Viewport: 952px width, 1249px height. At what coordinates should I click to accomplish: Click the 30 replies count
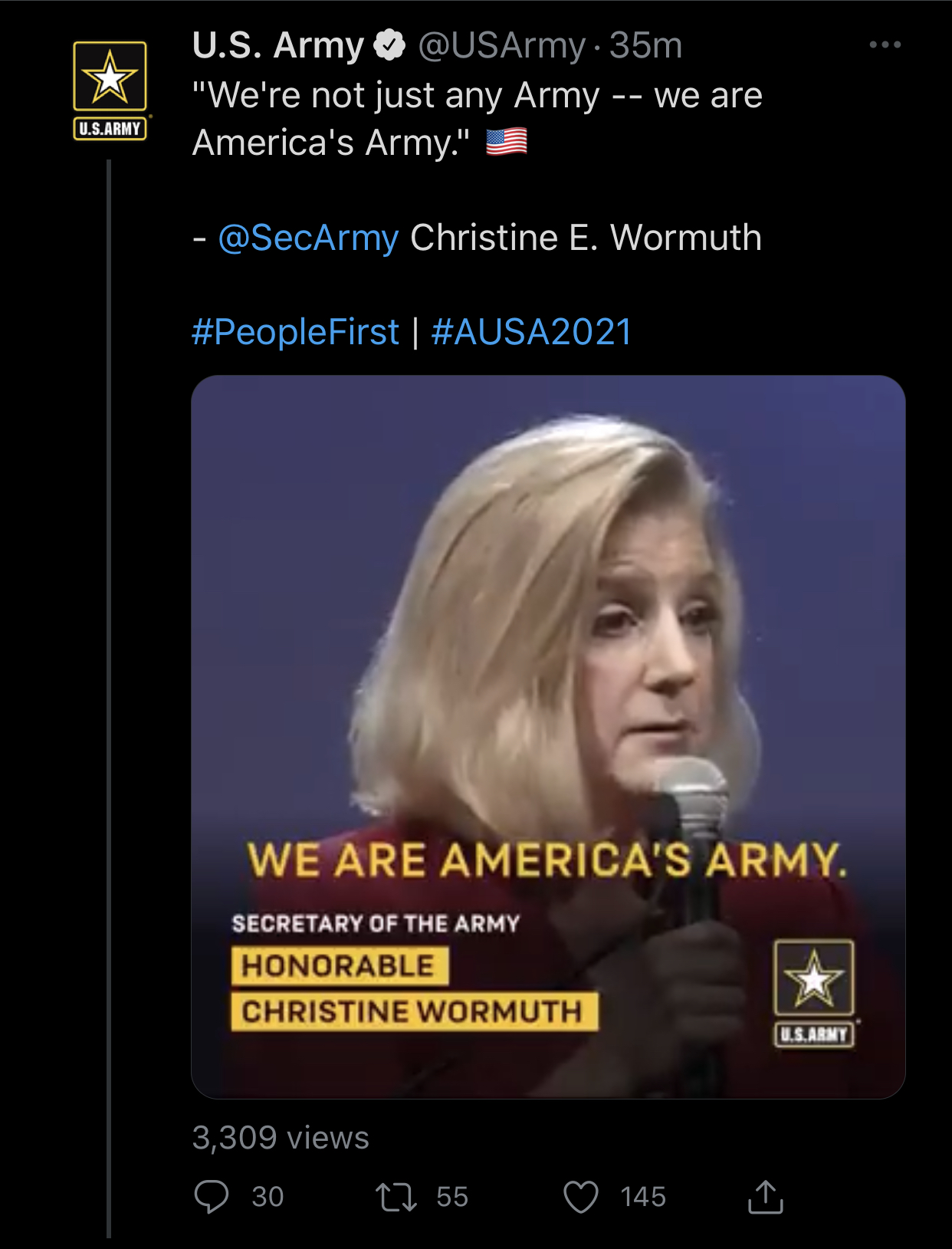point(268,1197)
